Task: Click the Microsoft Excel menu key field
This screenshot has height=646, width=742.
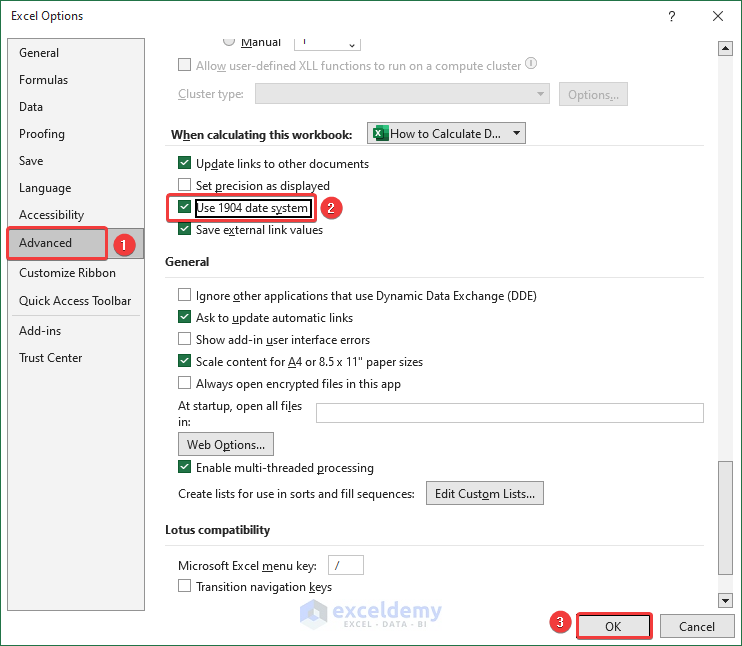Action: click(x=345, y=565)
